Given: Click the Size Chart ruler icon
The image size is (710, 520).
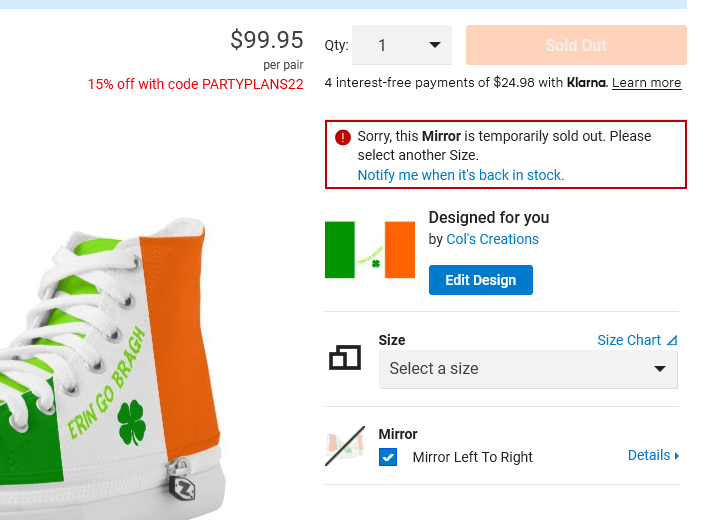Looking at the screenshot, I should [x=672, y=340].
